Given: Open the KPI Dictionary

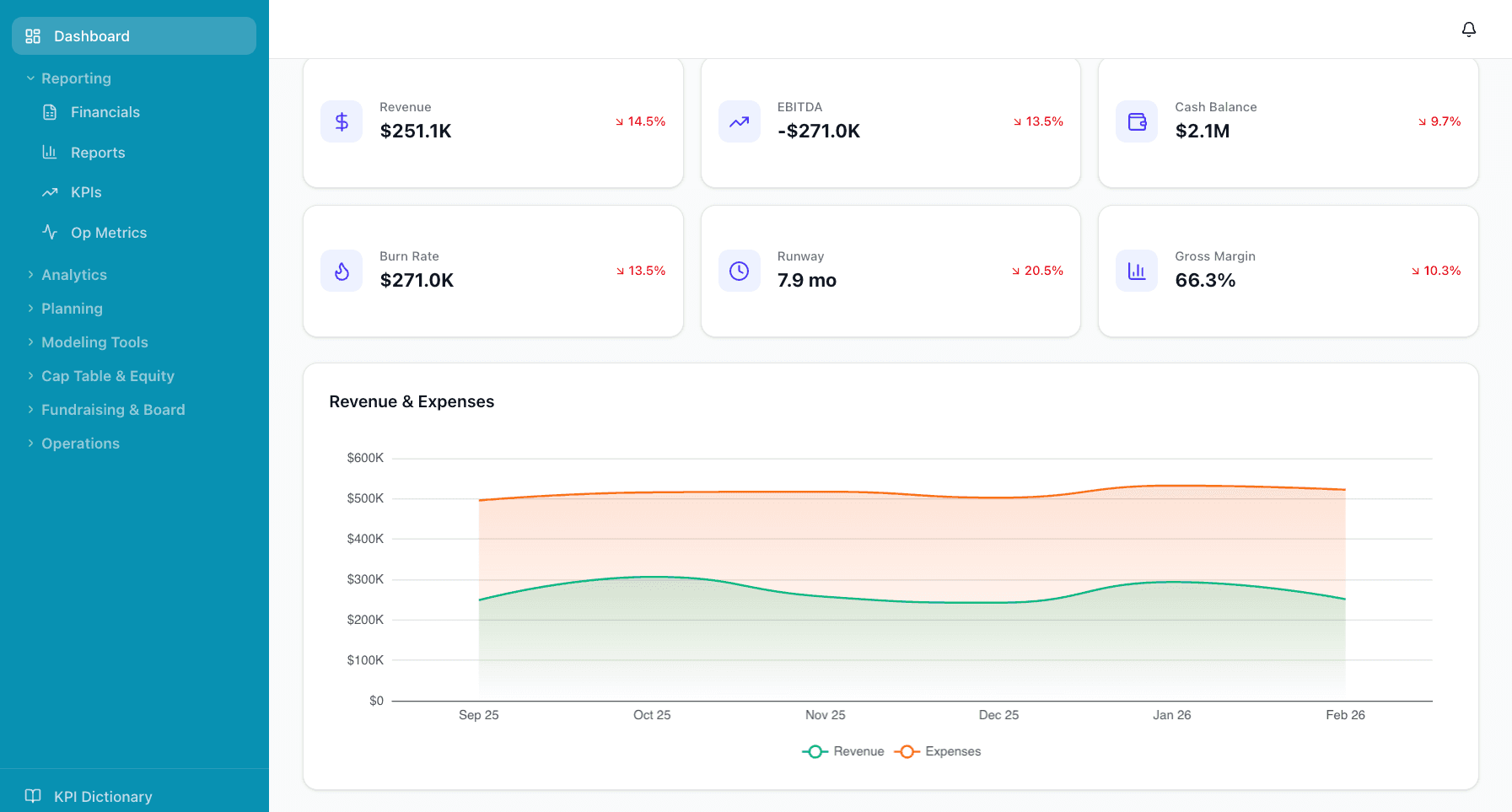Looking at the screenshot, I should click(x=102, y=795).
